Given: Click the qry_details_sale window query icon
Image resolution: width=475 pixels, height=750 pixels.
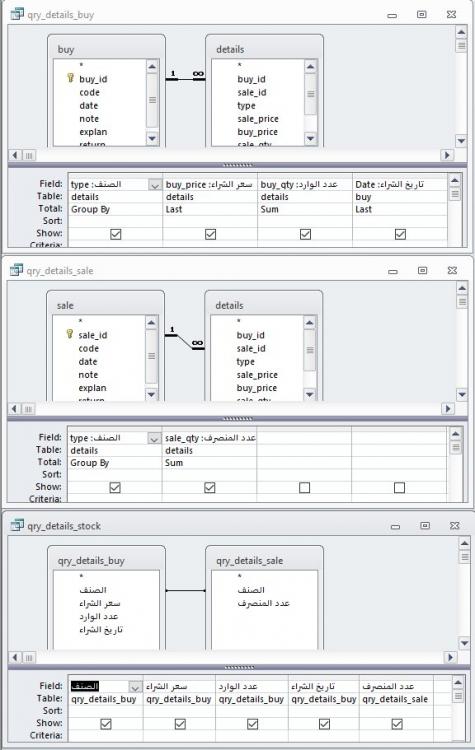Looking at the screenshot, I should 16,270.
